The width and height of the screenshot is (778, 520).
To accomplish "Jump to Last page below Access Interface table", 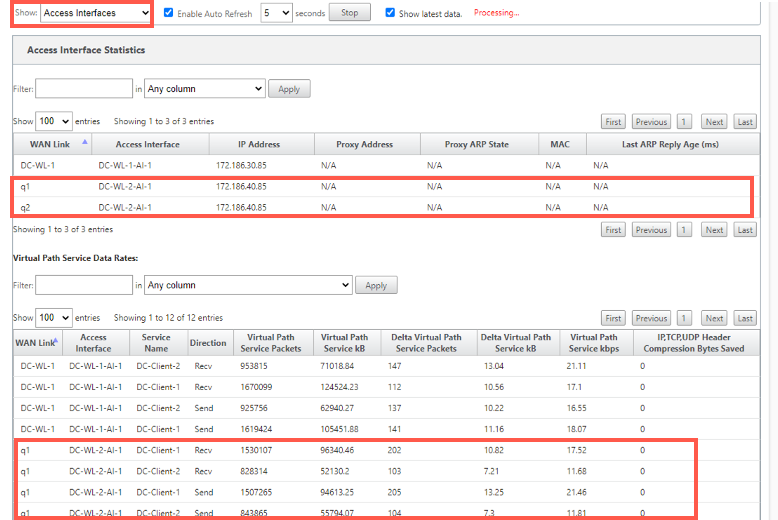I will click(x=745, y=230).
